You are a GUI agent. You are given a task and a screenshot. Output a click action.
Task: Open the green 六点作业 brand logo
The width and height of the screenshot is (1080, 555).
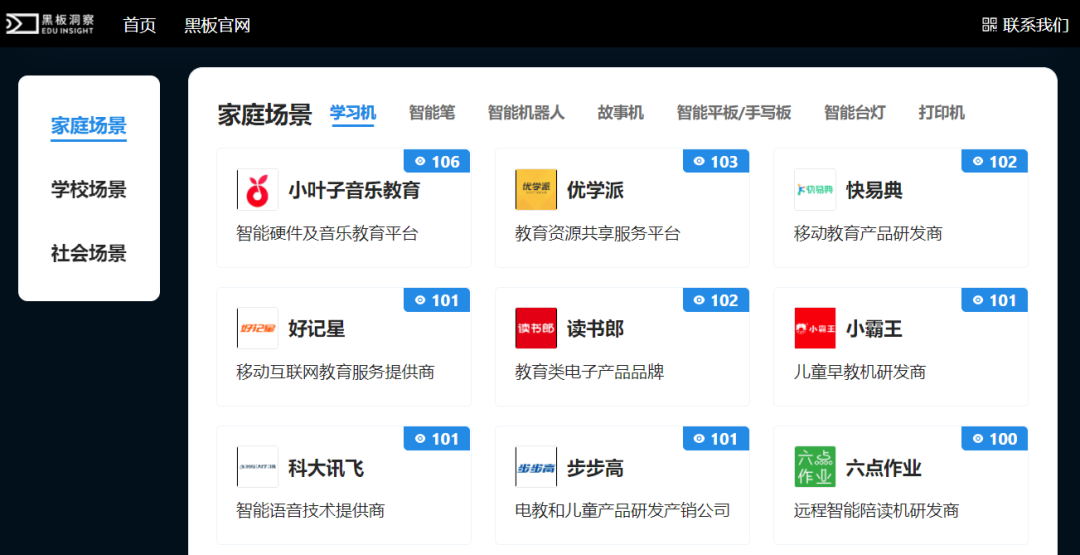coord(815,467)
